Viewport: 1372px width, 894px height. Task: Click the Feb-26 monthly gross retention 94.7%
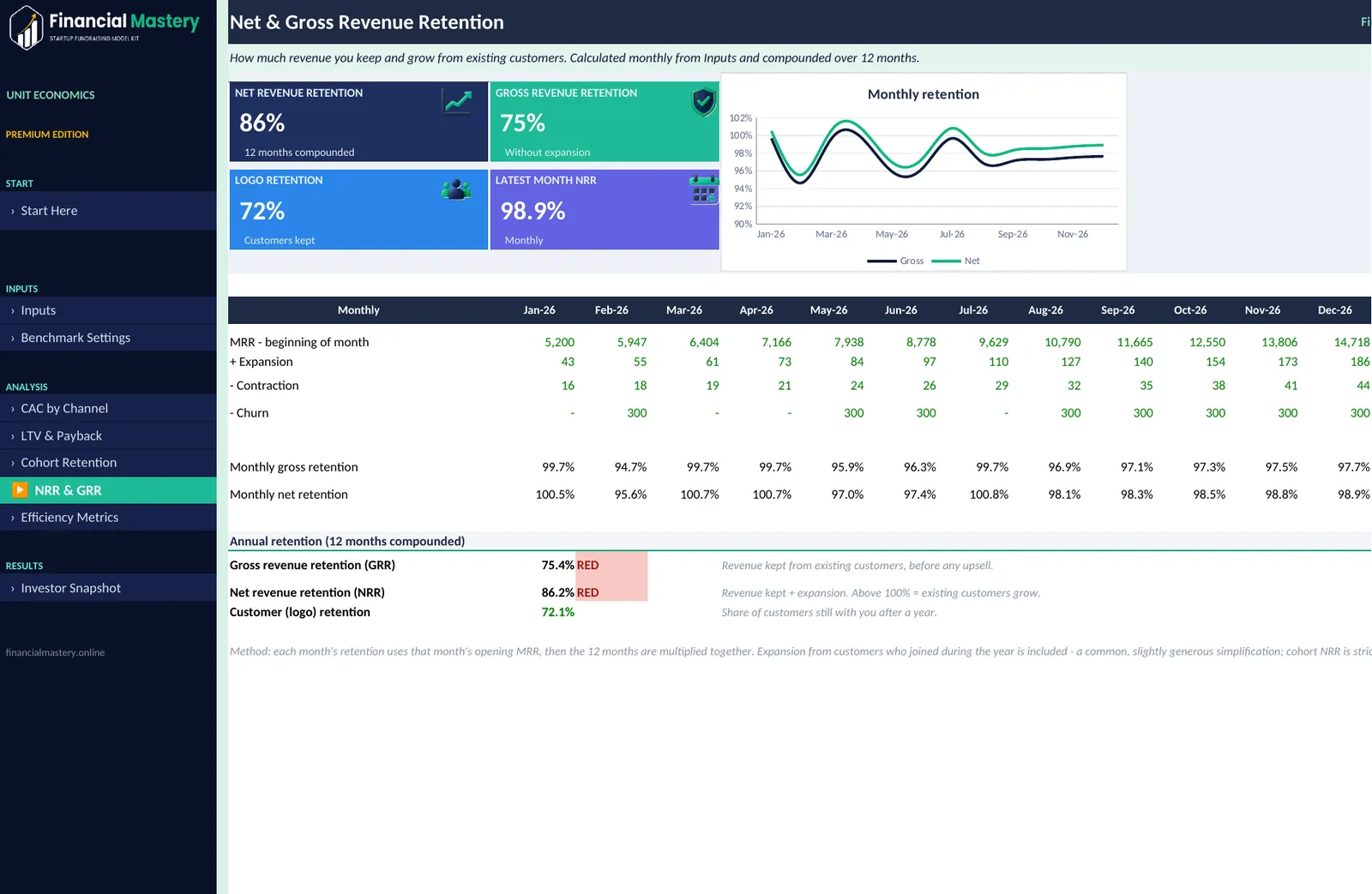630,467
